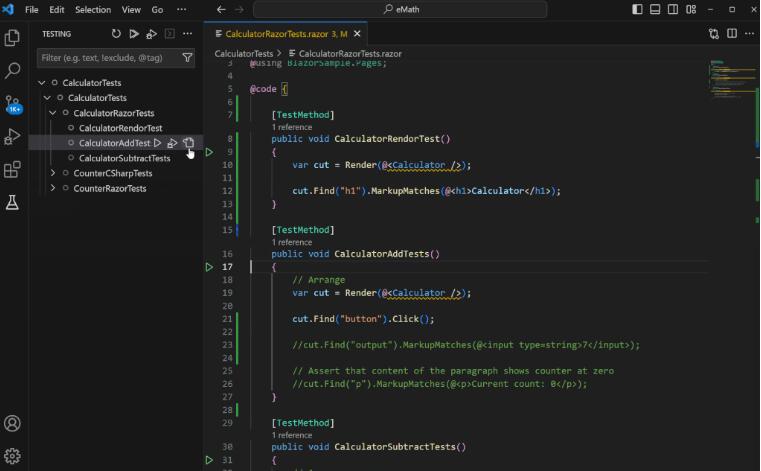Expand the CounterCSharpTests tree node

[x=54, y=173]
